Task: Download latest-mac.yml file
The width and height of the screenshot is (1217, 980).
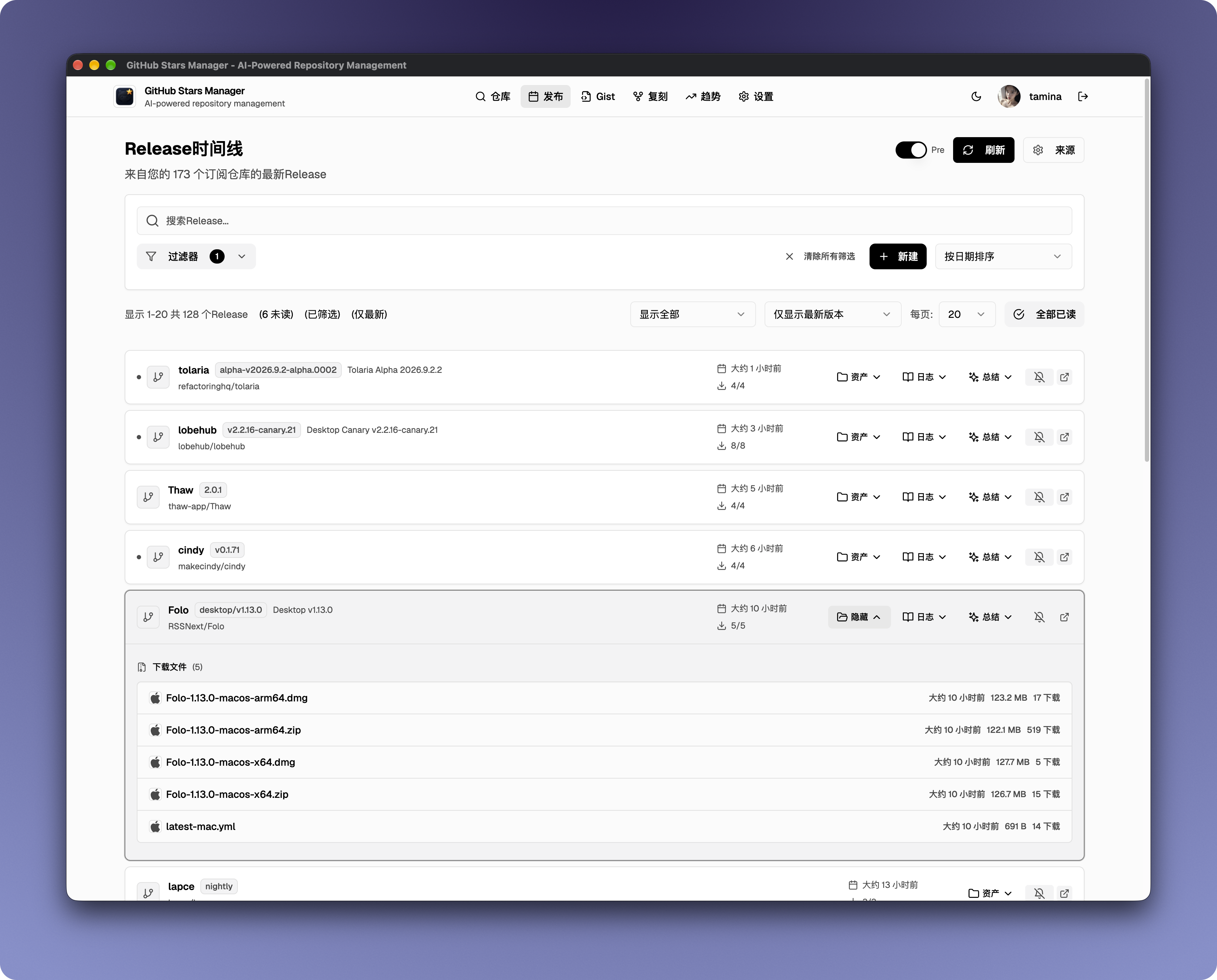Action: tap(604, 826)
